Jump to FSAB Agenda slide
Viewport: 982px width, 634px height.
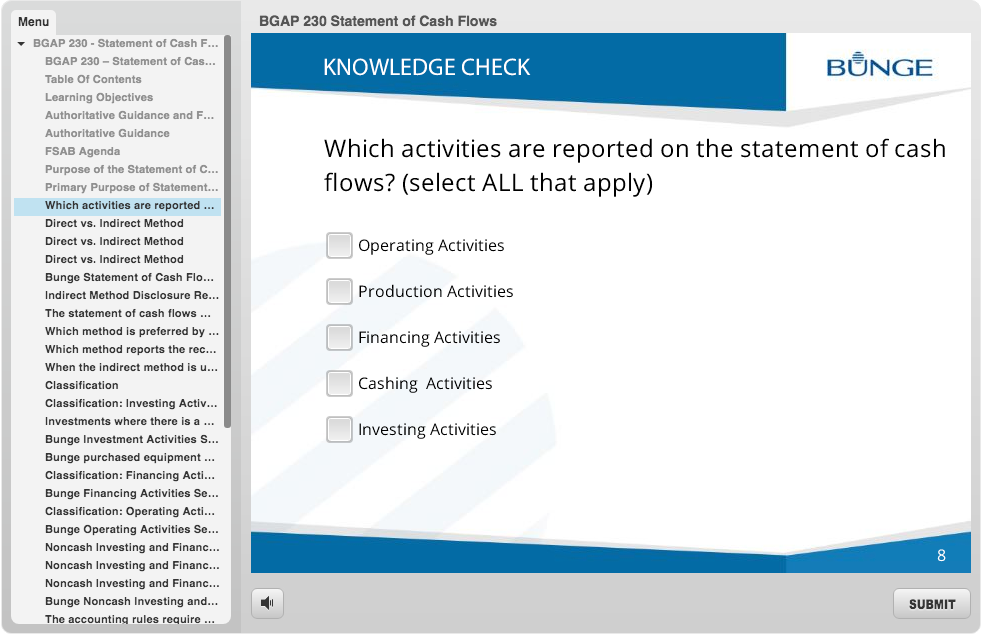pyautogui.click(x=82, y=152)
